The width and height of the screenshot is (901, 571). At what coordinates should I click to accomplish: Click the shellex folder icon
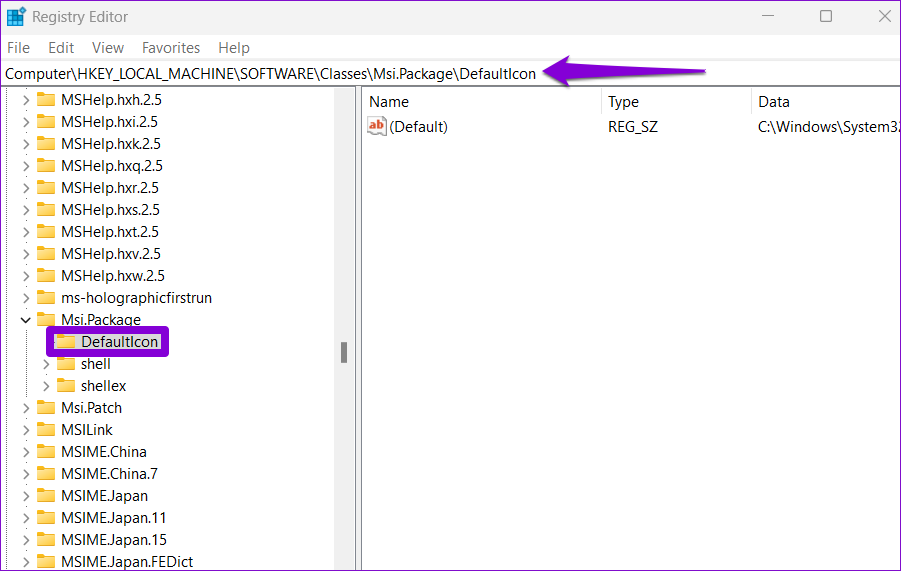pyautogui.click(x=66, y=386)
